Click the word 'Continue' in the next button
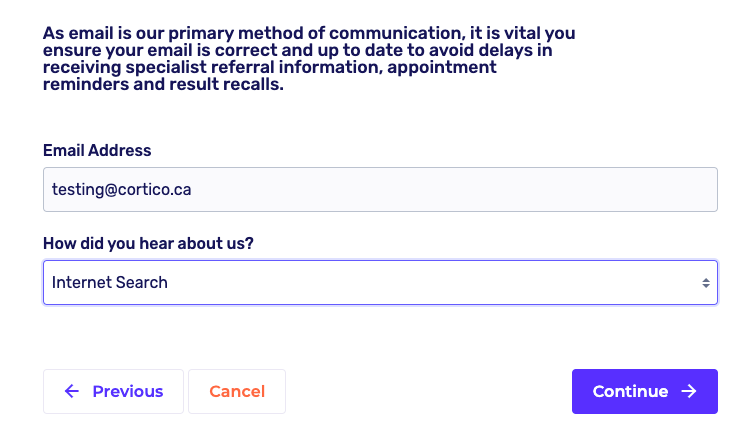This screenshot has height=422, width=753. coord(630,392)
